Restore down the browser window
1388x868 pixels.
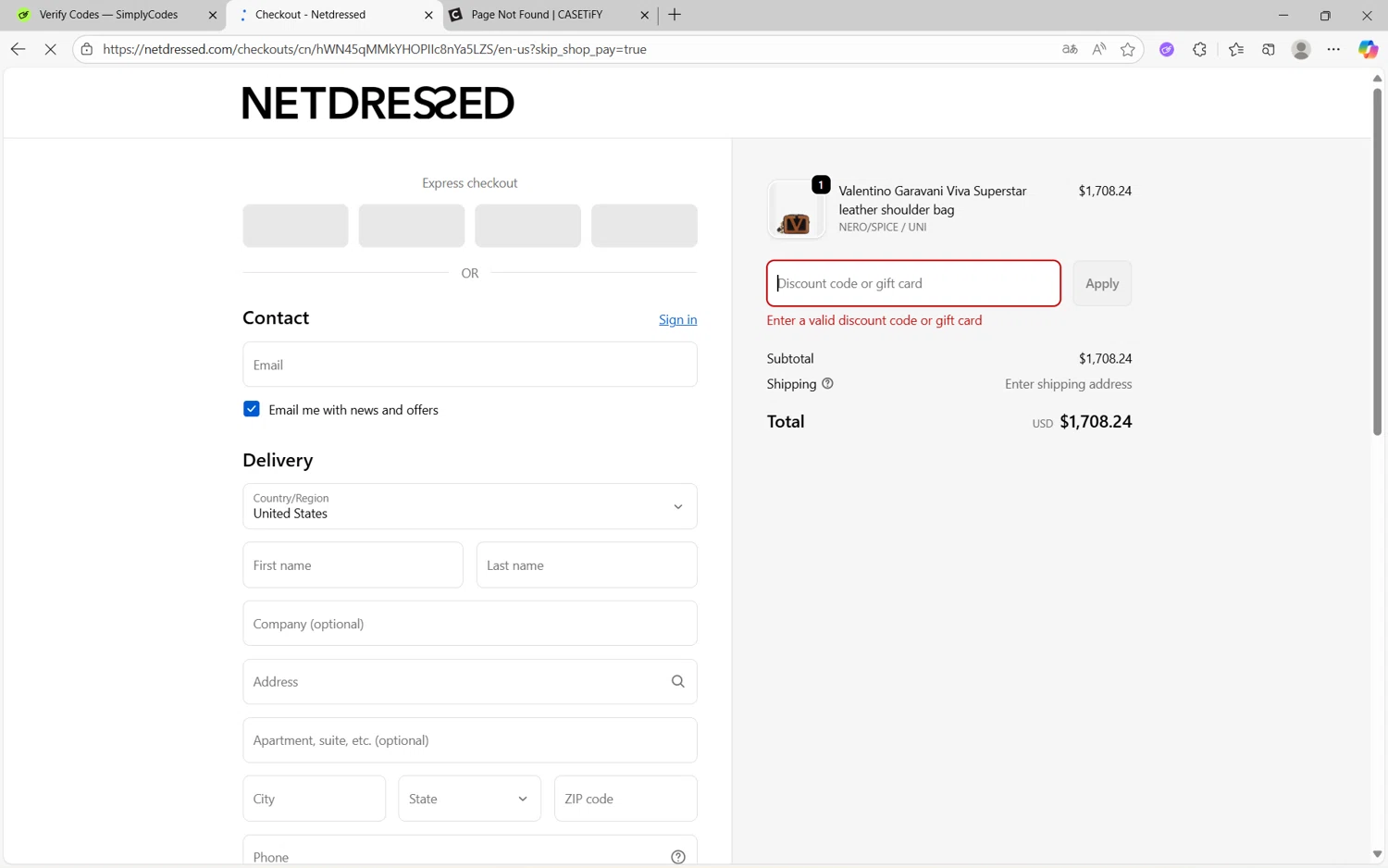pyautogui.click(x=1325, y=15)
